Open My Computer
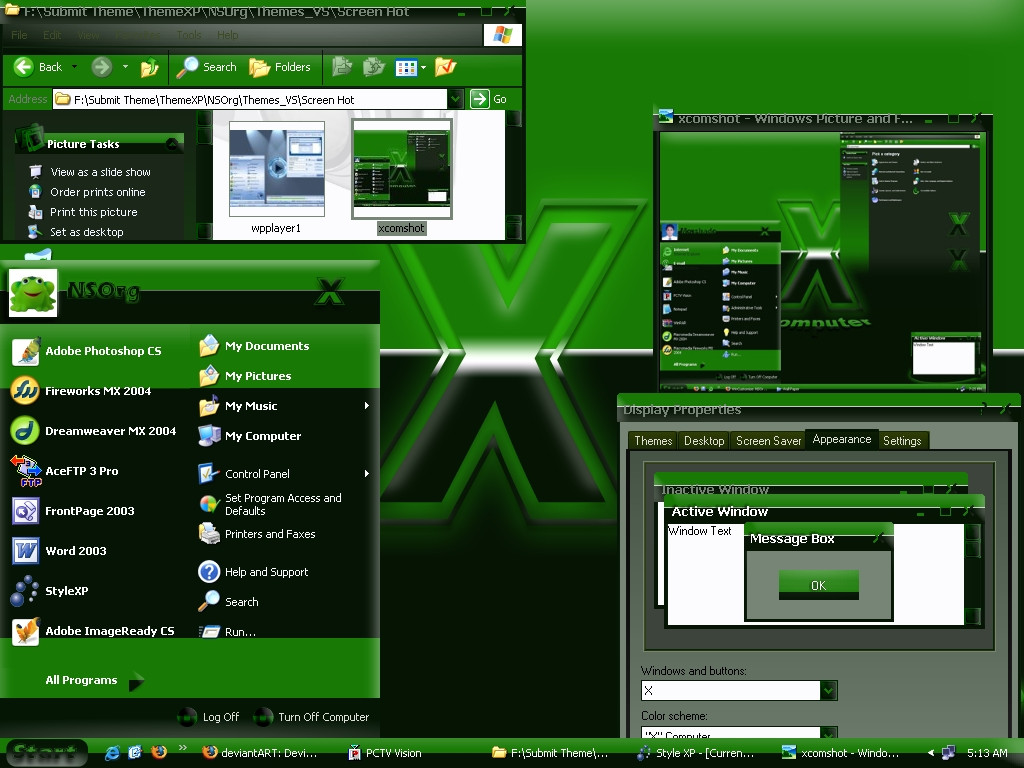This screenshot has height=768, width=1024. pyautogui.click(x=250, y=436)
